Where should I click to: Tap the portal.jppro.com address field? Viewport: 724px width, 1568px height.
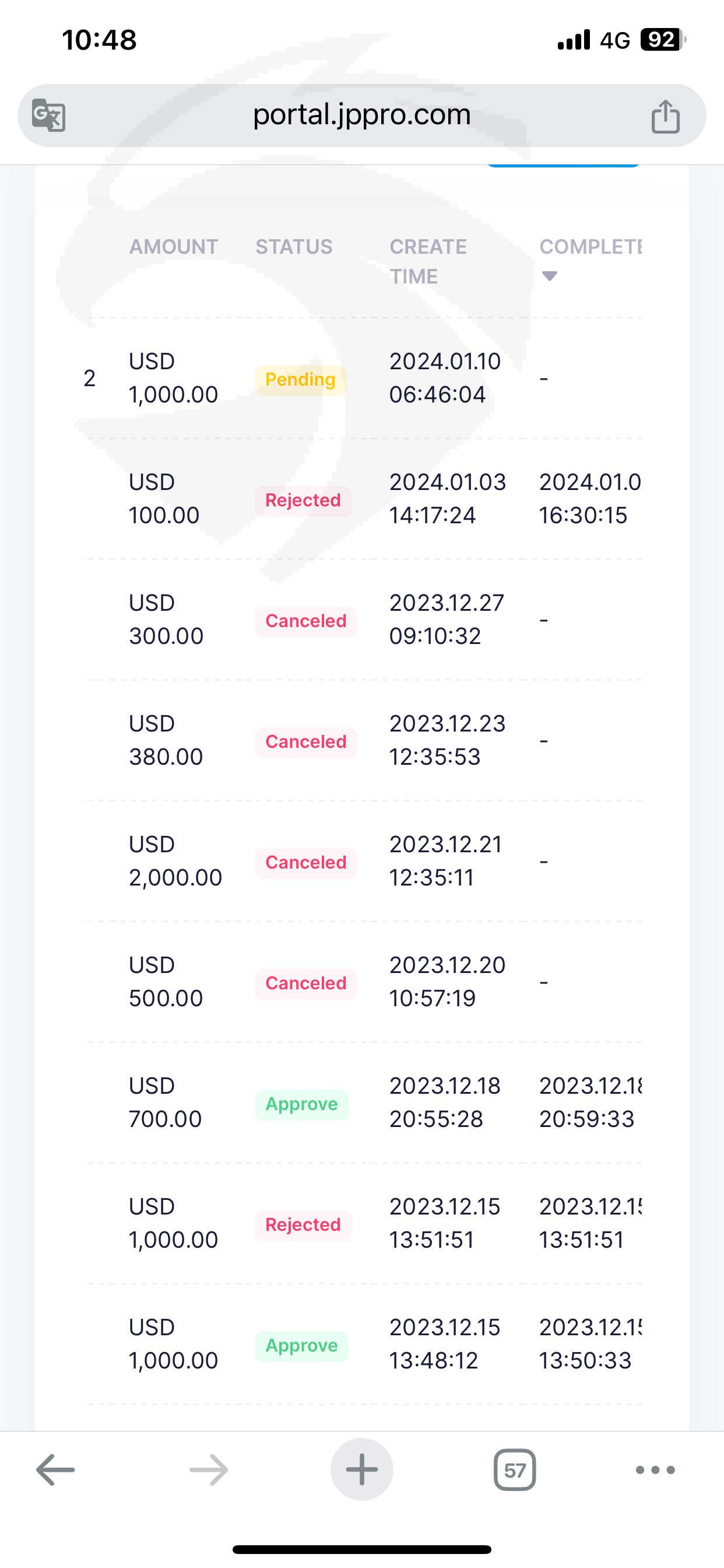pos(361,114)
